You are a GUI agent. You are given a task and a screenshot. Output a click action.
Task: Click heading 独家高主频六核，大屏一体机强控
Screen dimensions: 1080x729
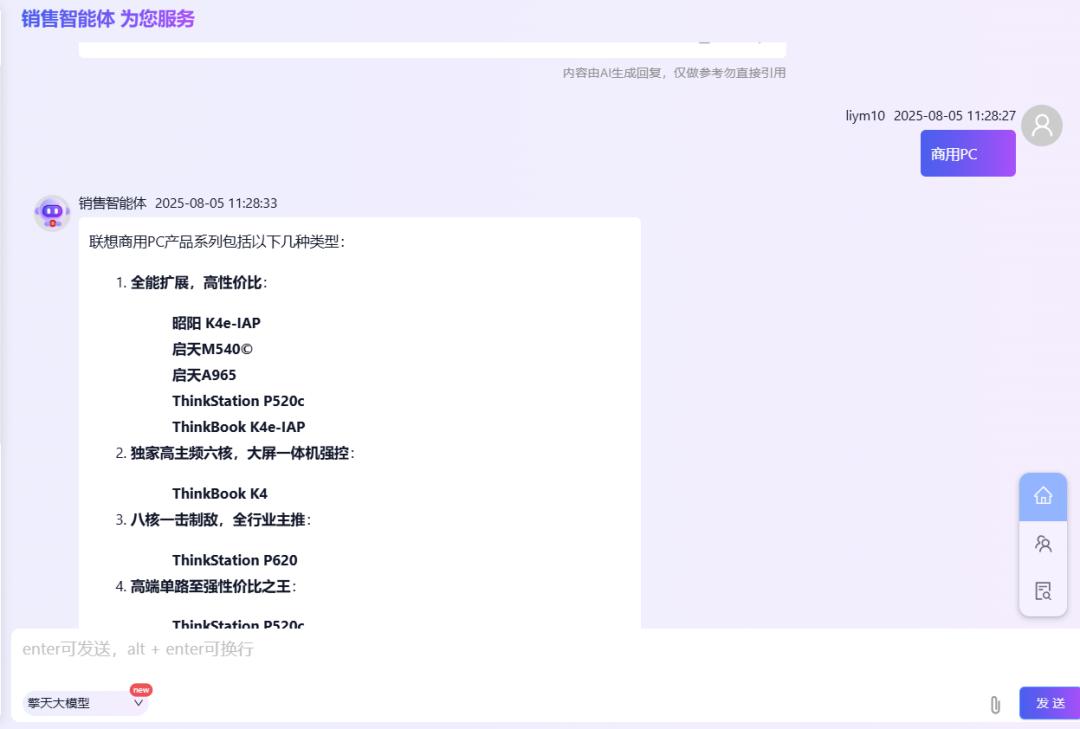pos(240,453)
